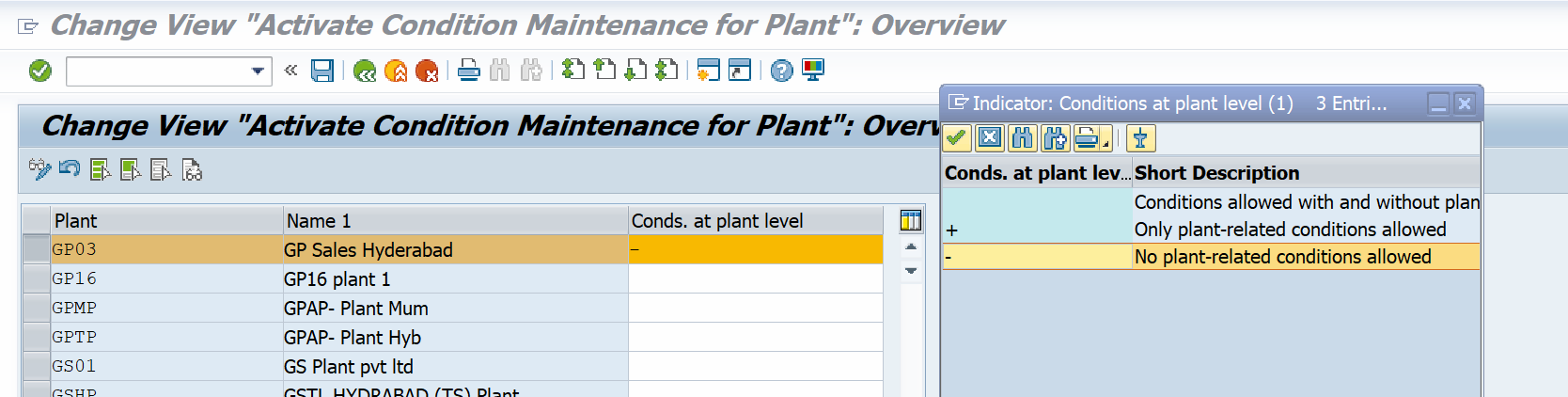Screen dimensions: 1568x397
Task: Choose 'Only plant-related conditions allowed' entry
Action: [1289, 230]
